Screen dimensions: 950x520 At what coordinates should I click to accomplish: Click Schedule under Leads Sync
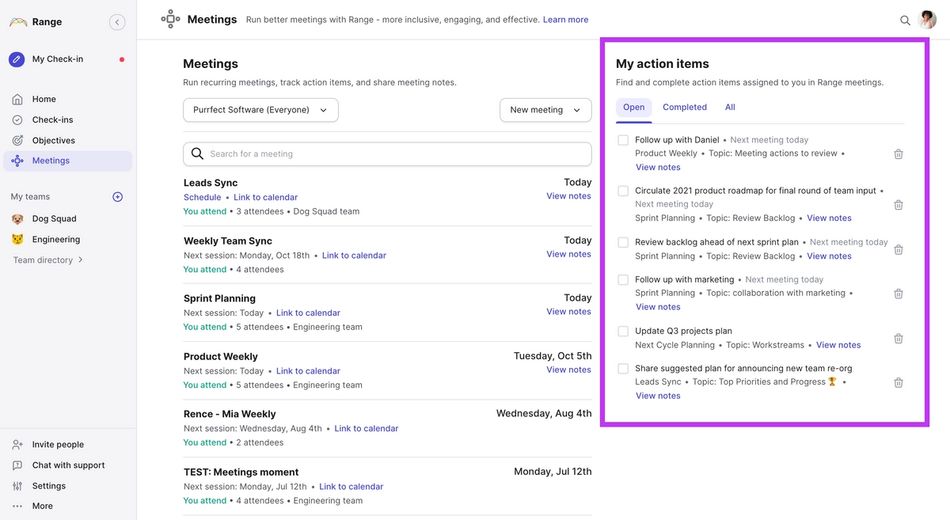click(202, 198)
